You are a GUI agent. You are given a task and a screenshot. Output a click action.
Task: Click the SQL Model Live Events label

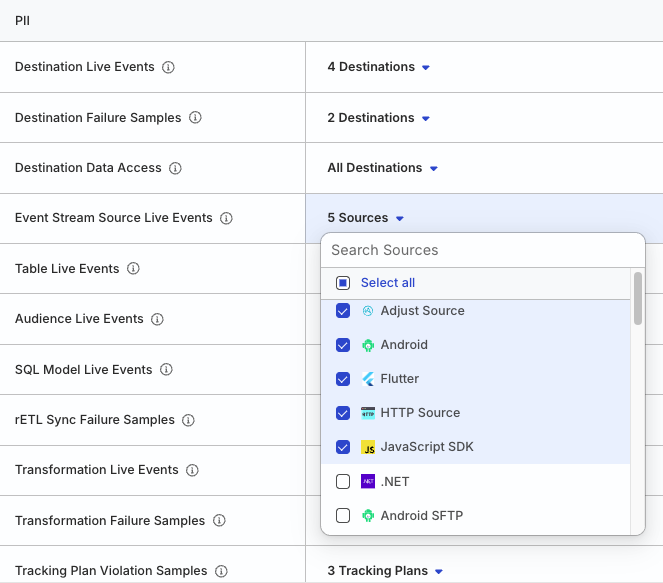tap(84, 370)
